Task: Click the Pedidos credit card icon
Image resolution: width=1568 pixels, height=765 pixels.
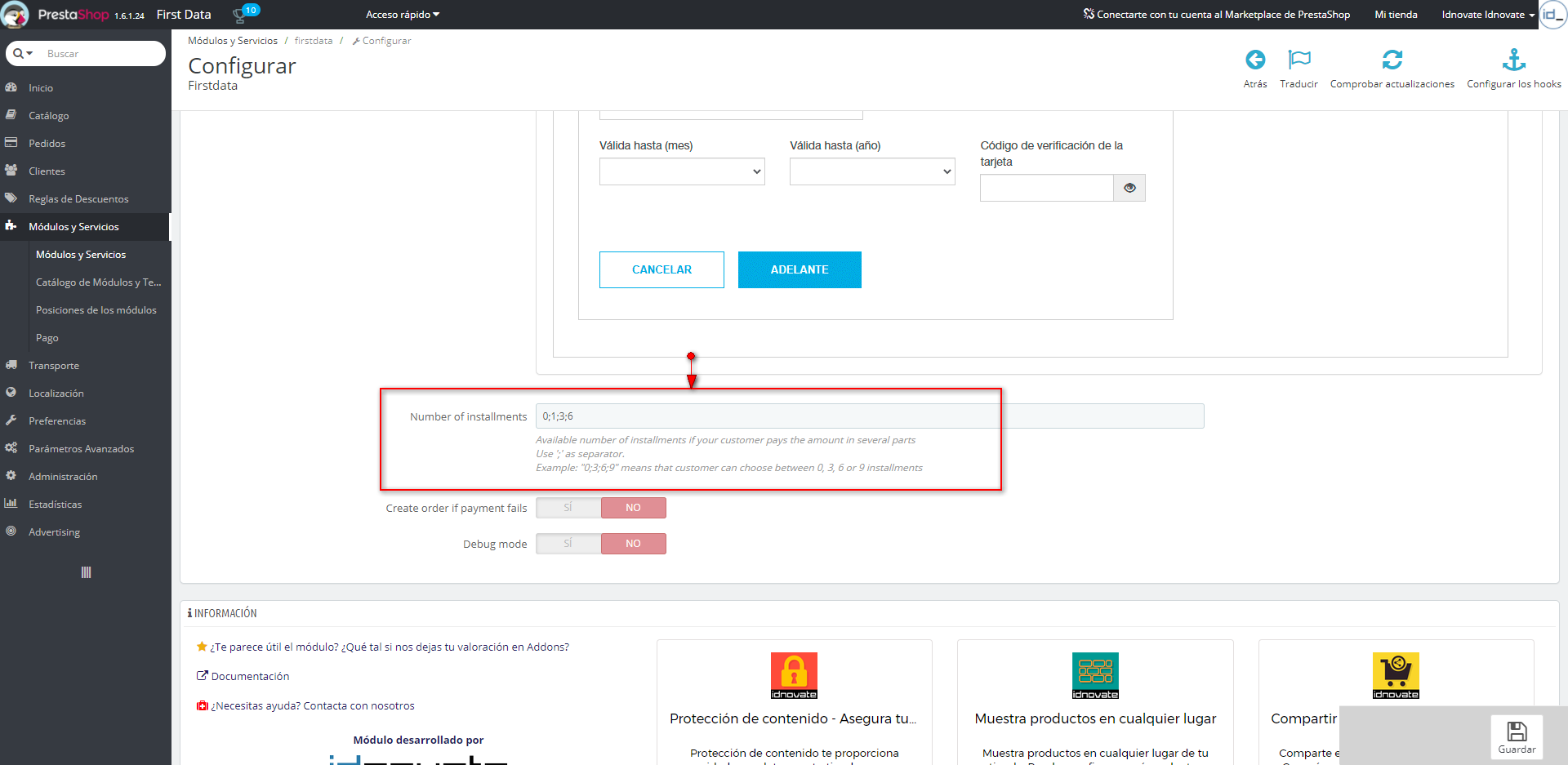Action: pos(11,143)
